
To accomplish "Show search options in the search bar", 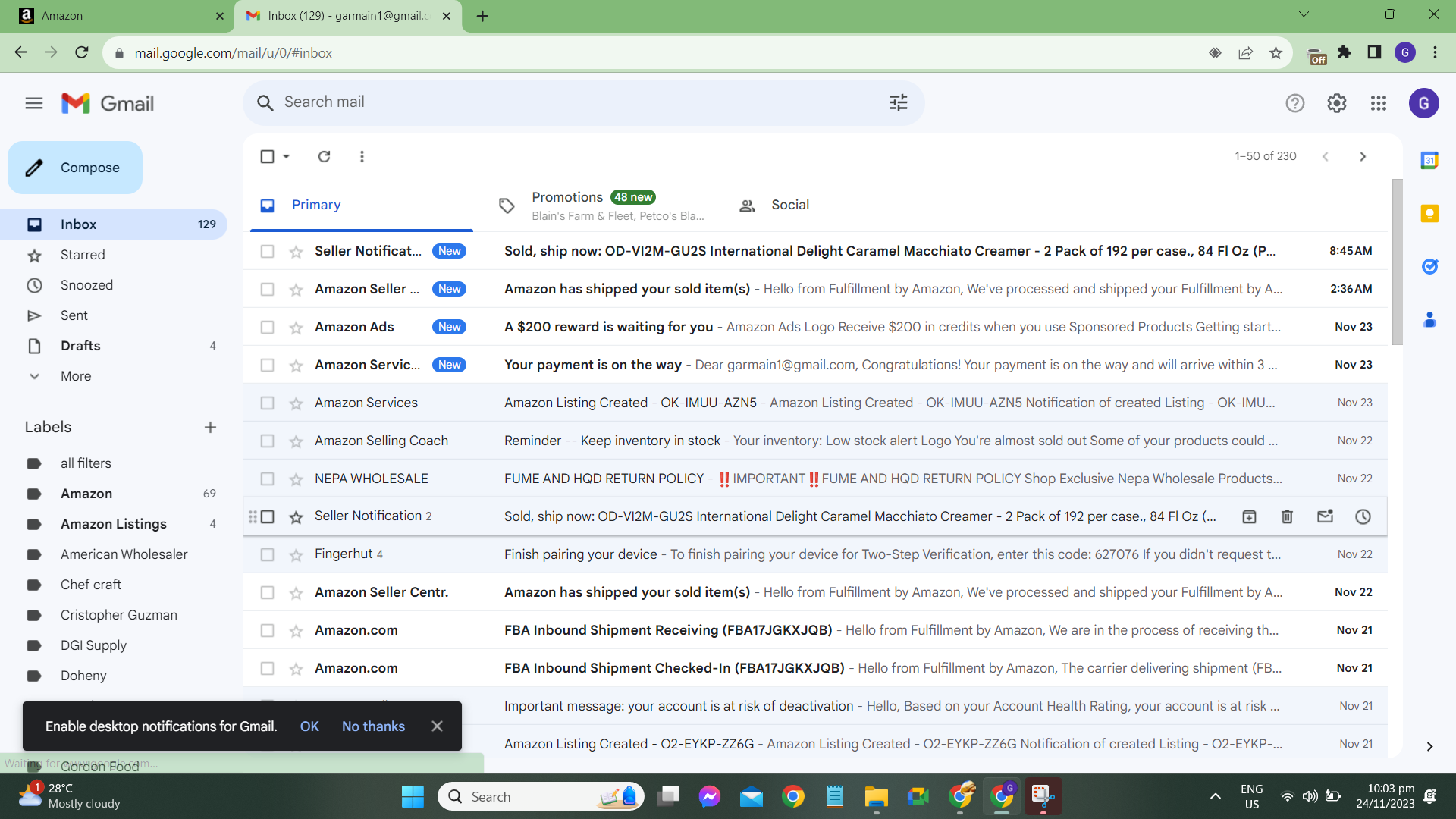I will [x=899, y=102].
